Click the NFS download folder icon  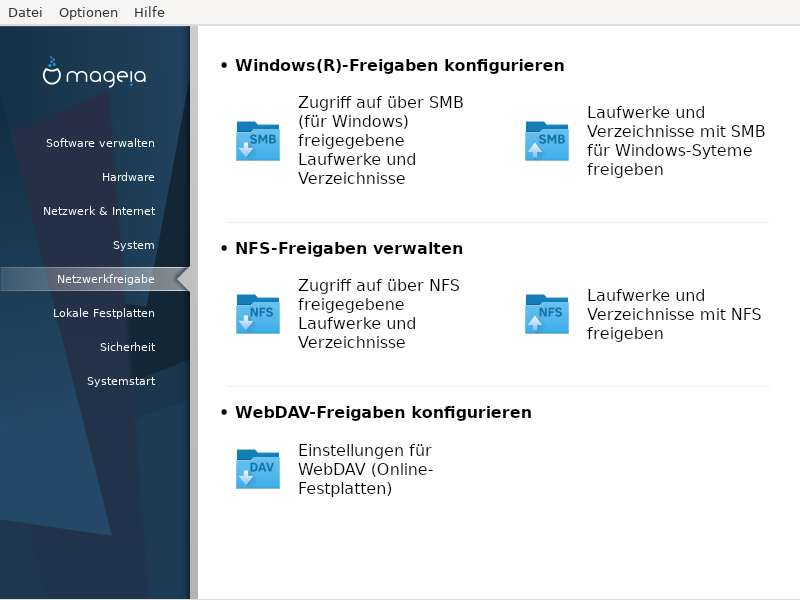(x=258, y=314)
